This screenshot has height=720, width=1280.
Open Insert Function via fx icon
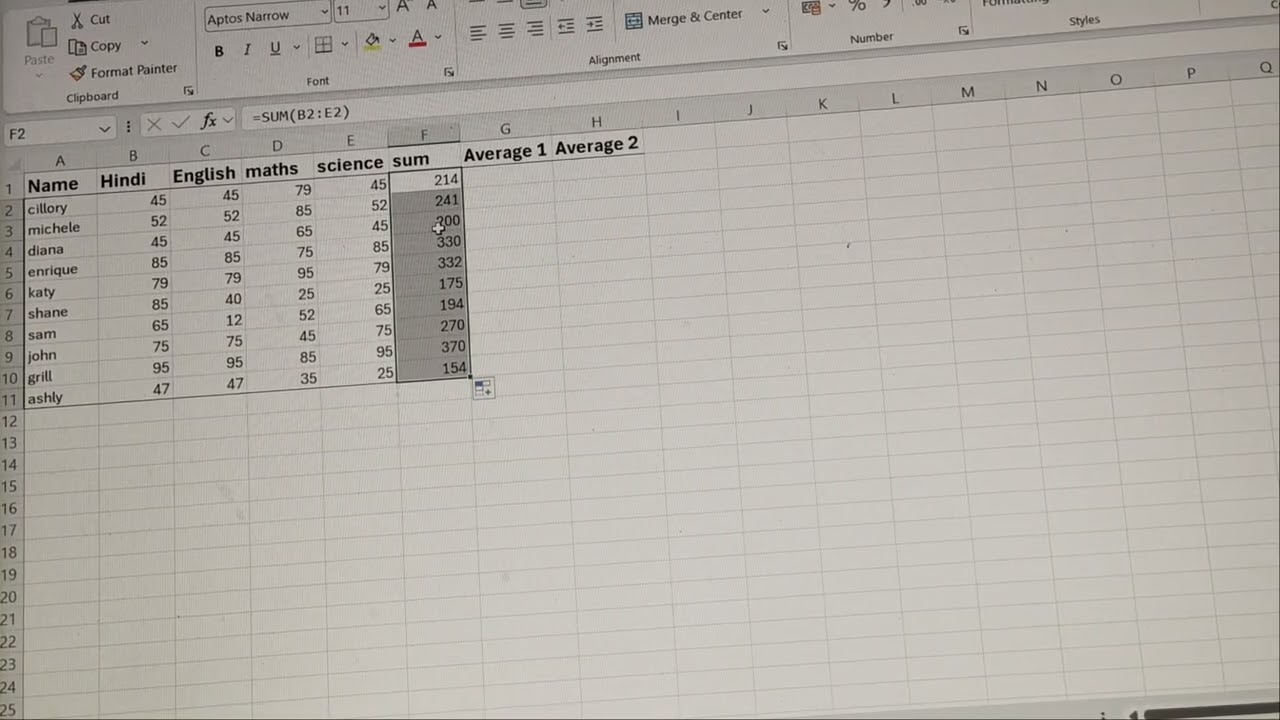208,121
